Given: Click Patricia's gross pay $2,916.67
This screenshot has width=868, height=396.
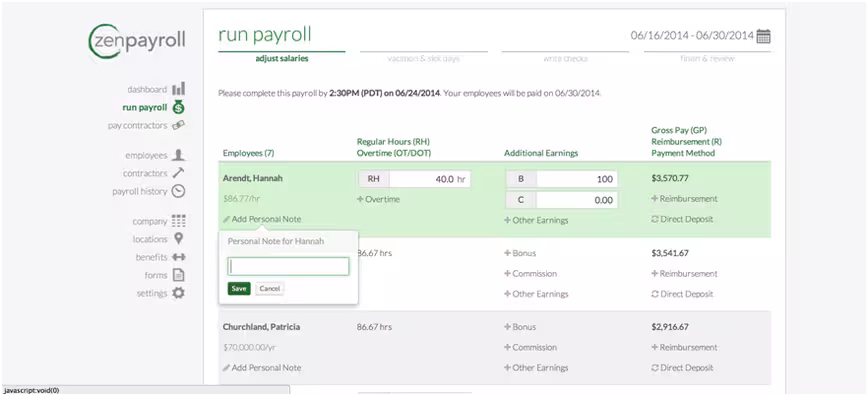Looking at the screenshot, I should point(670,327).
